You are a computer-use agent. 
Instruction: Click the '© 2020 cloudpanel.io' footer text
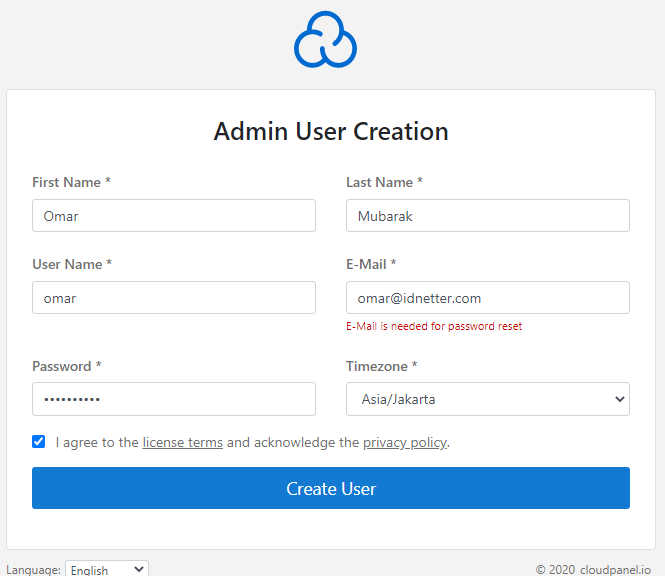[593, 569]
